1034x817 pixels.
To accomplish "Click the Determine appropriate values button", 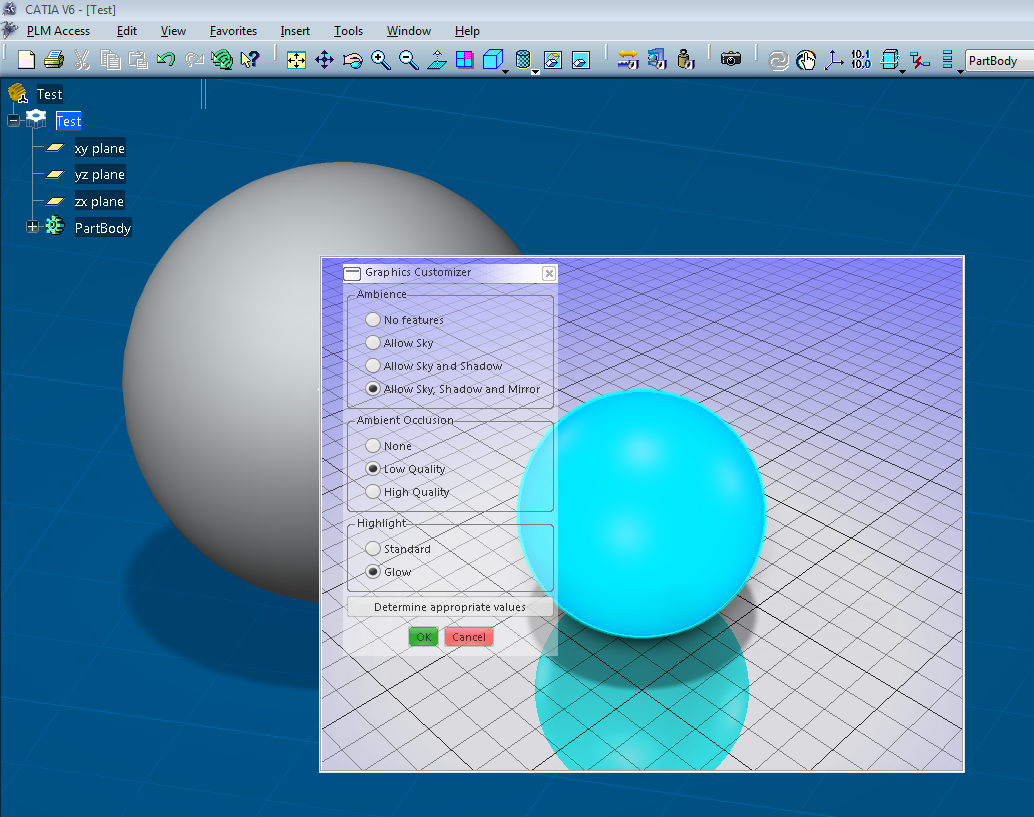I will [x=450, y=607].
